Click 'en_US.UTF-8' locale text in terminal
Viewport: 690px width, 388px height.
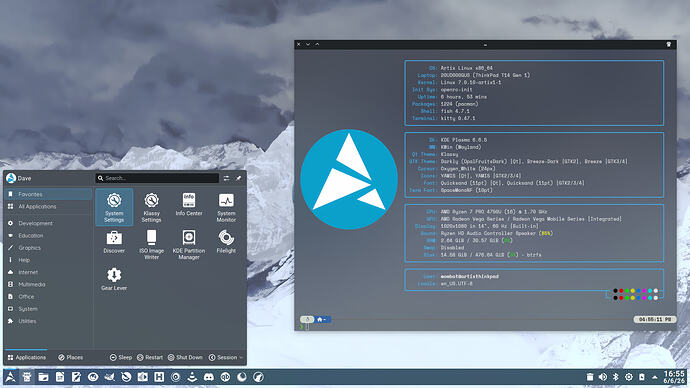457,284
